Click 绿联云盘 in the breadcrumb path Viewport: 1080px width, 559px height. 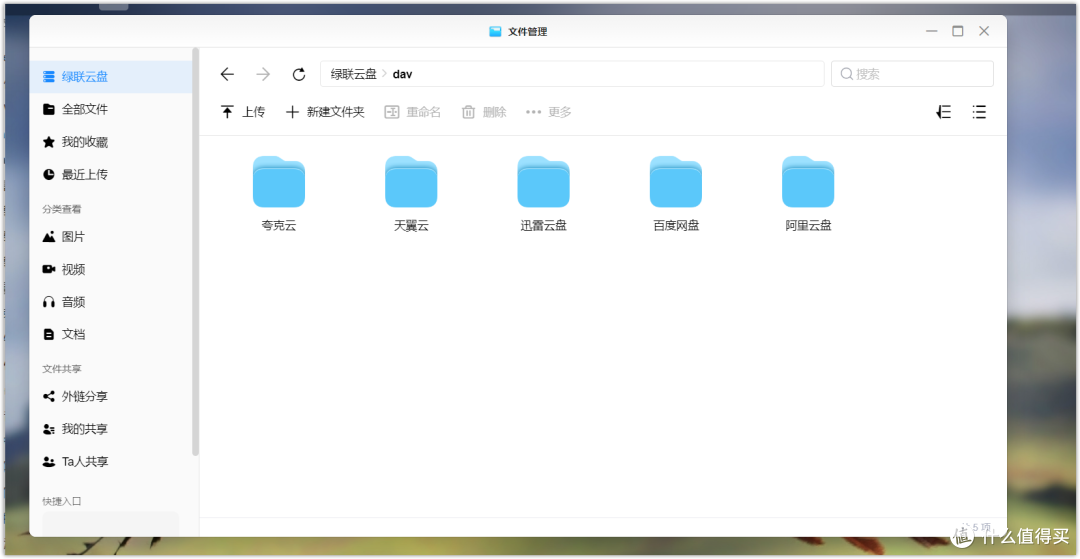(x=353, y=74)
